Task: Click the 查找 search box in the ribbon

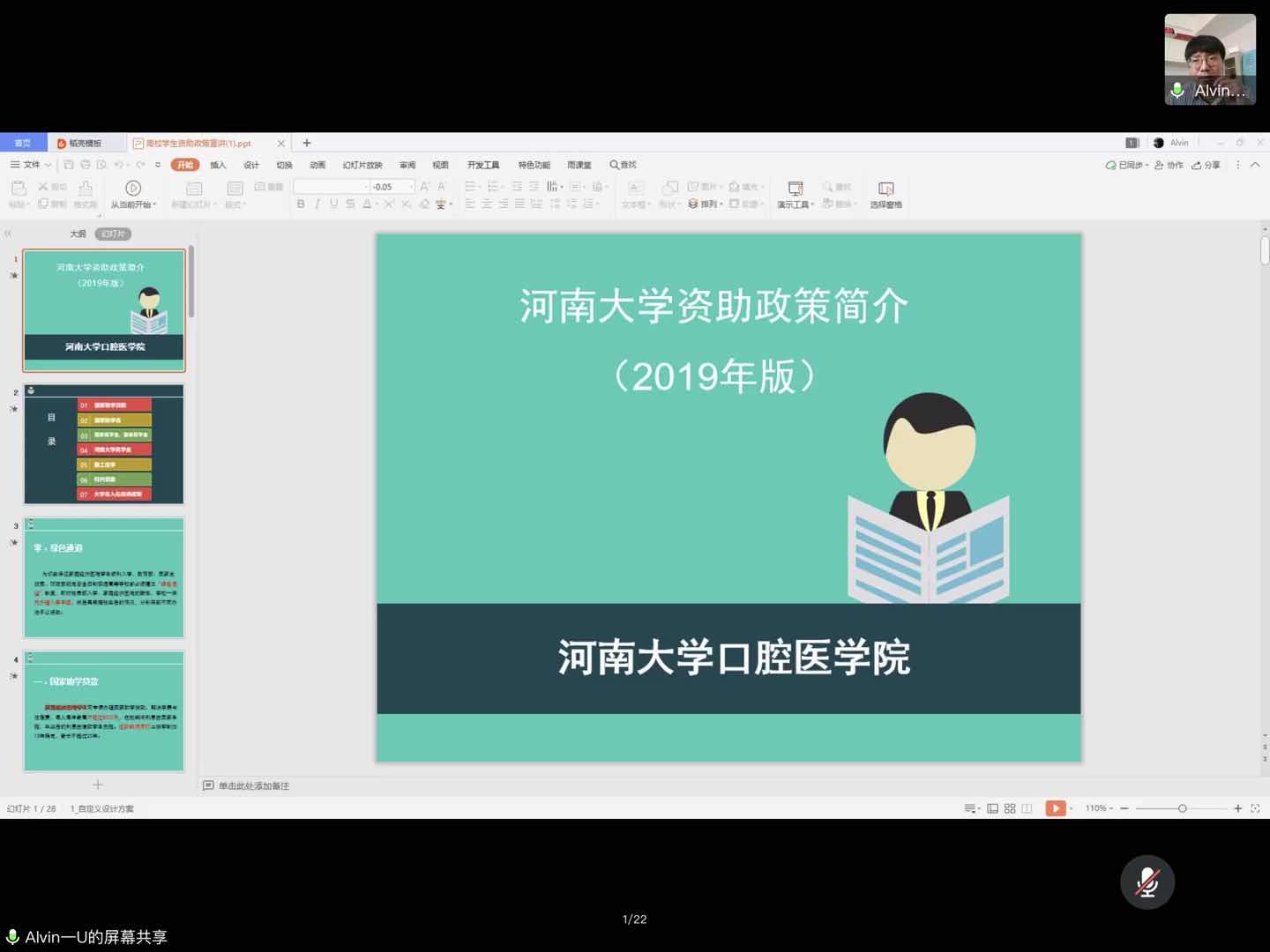Action: (623, 165)
